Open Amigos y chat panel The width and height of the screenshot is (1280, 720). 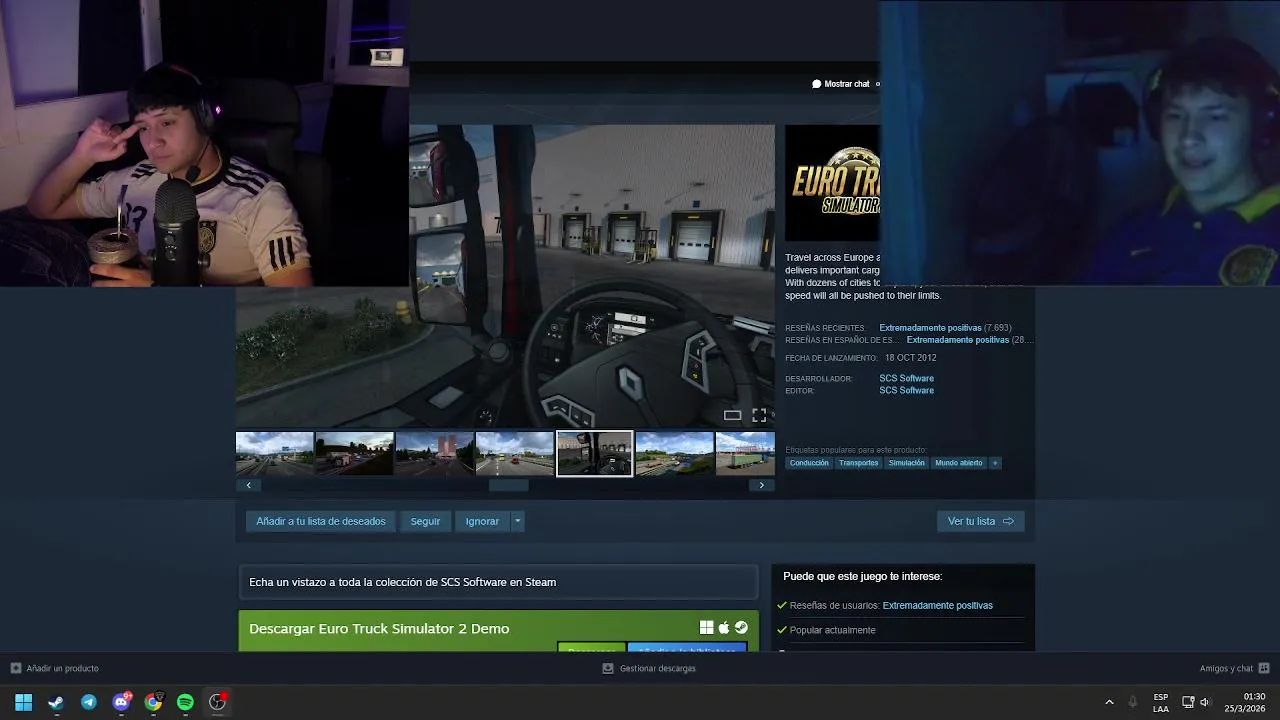click(x=1234, y=668)
